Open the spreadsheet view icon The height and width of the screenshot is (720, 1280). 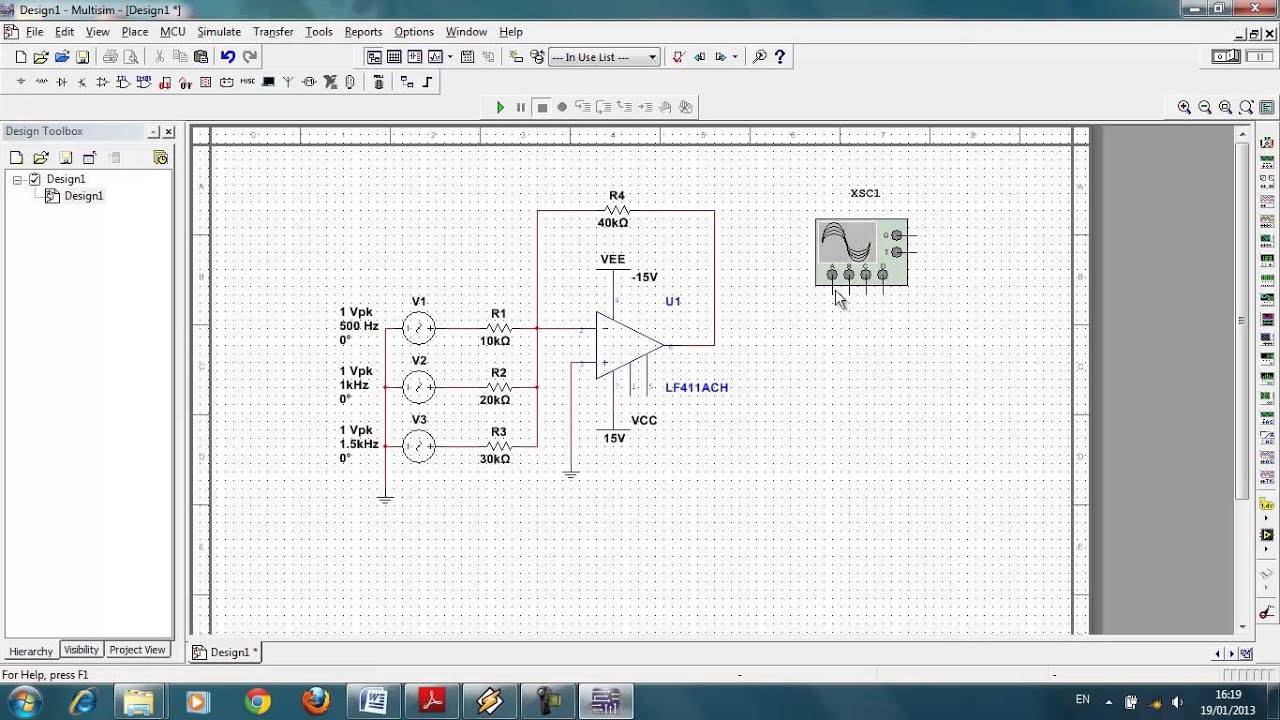394,57
